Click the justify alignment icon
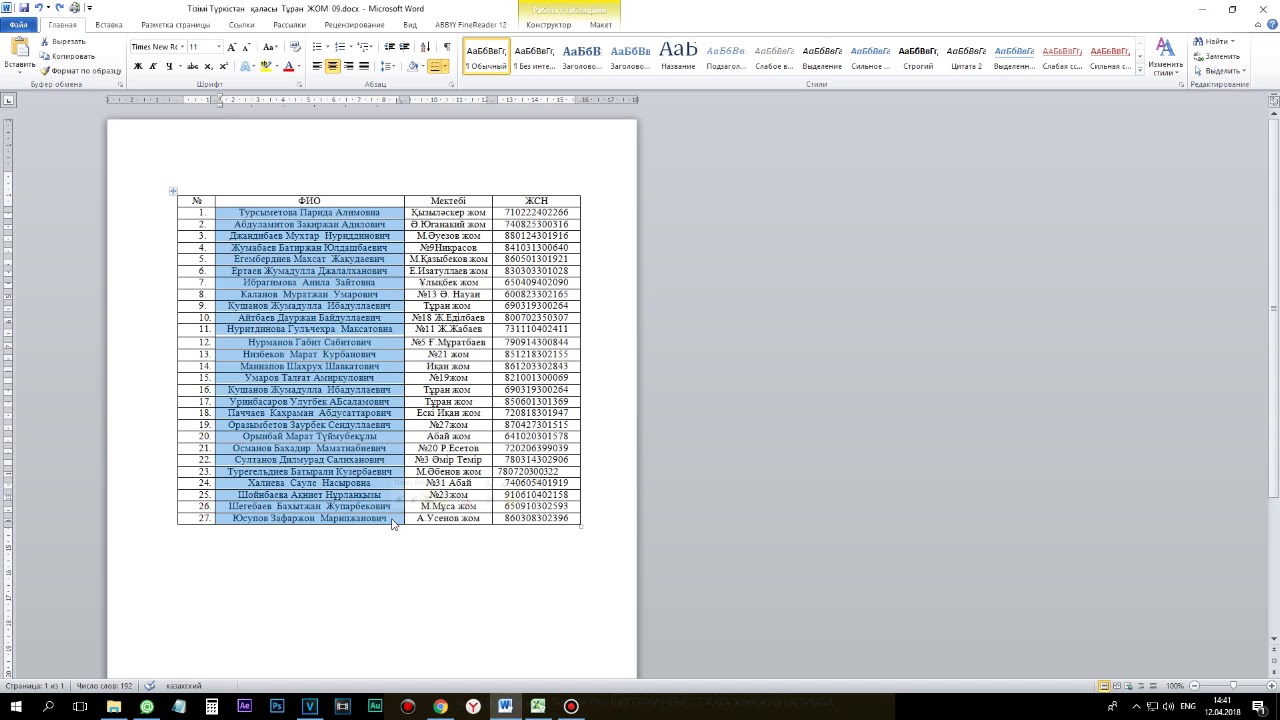 point(363,66)
